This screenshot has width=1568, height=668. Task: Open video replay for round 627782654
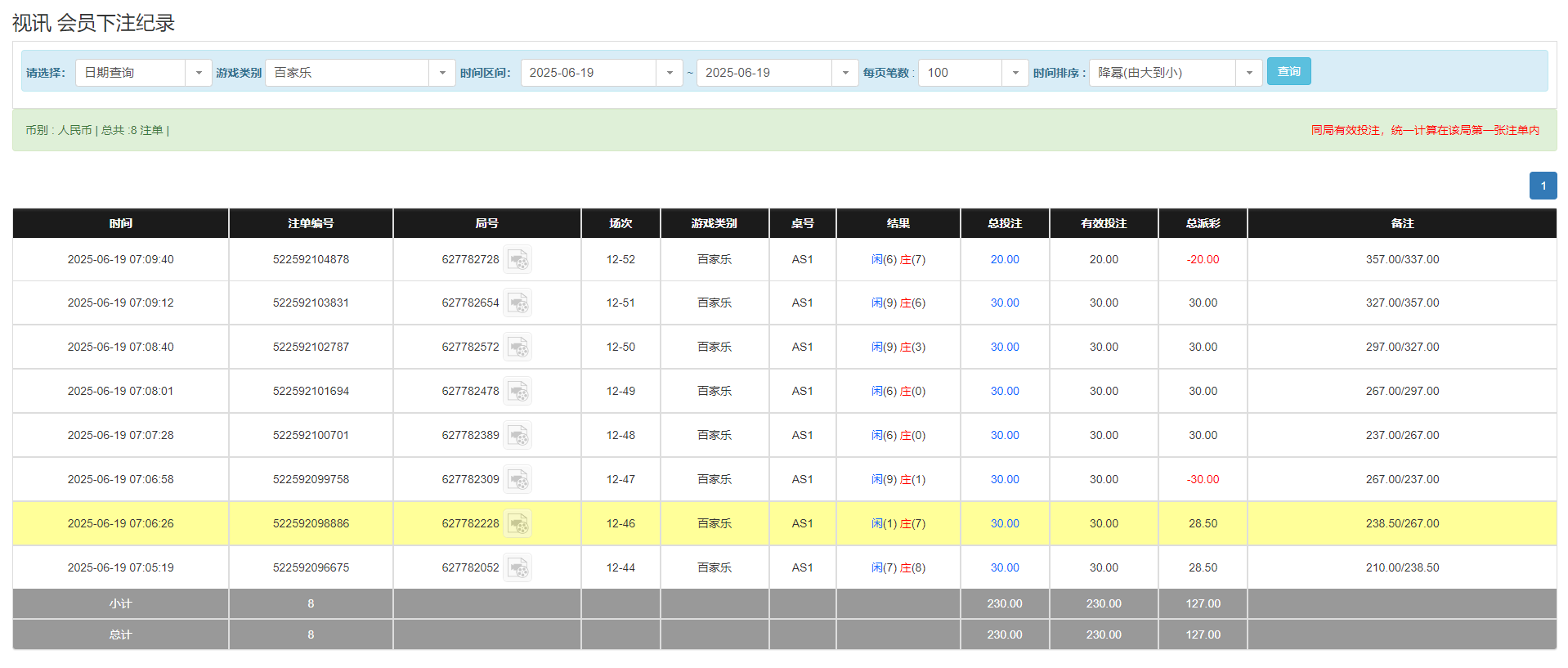(517, 303)
